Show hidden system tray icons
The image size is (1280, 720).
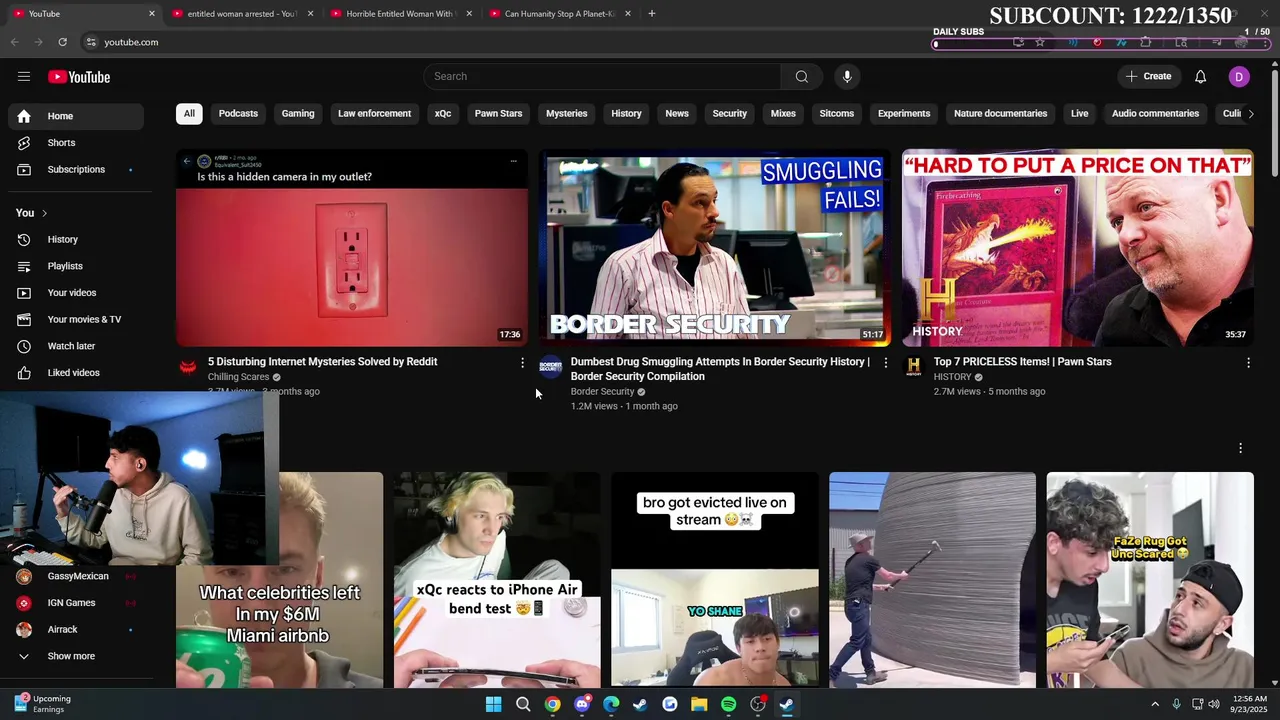(1154, 704)
